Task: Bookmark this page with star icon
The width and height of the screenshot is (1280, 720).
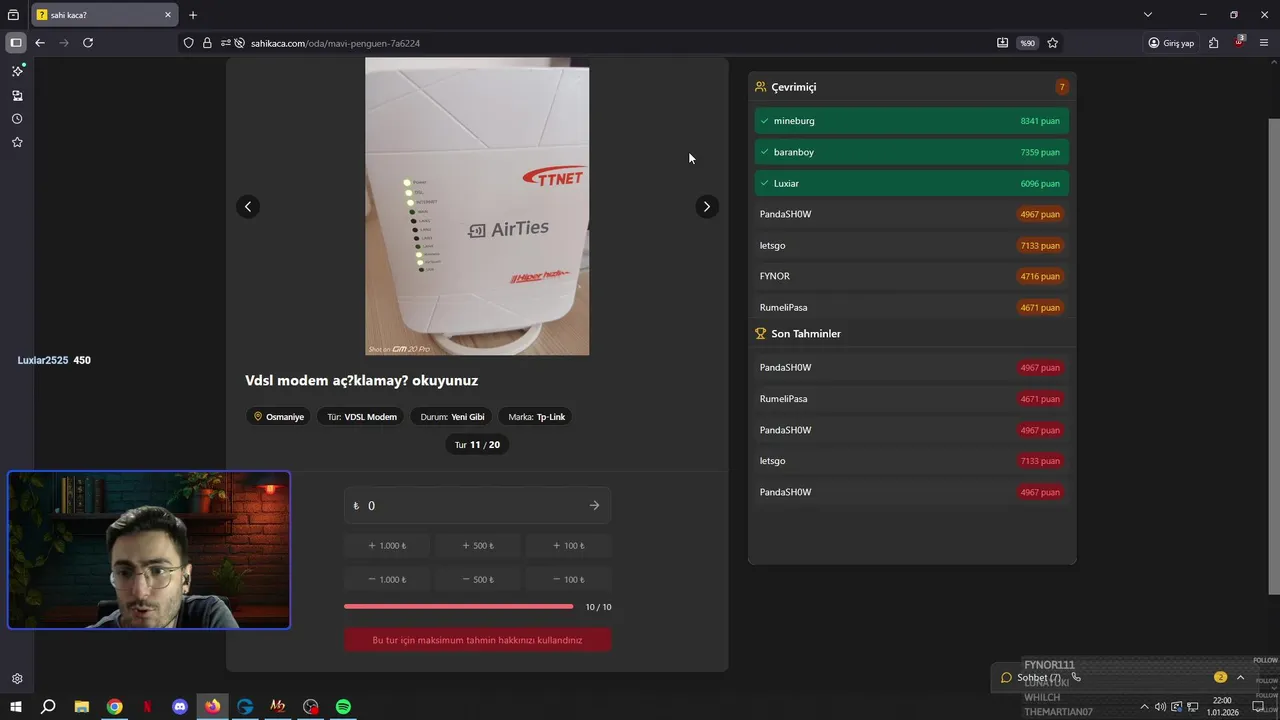Action: pyautogui.click(x=1053, y=43)
